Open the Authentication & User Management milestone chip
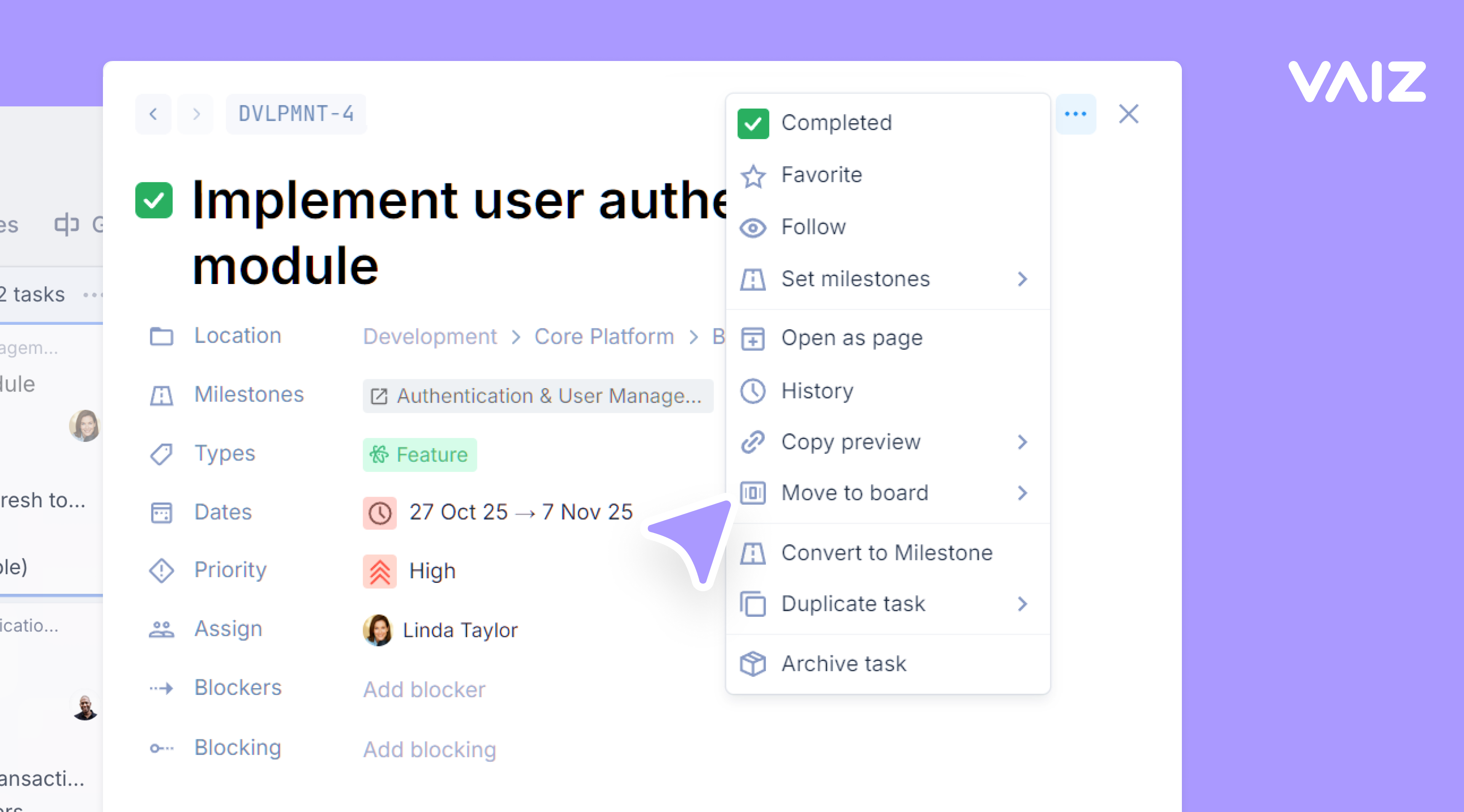 click(538, 395)
